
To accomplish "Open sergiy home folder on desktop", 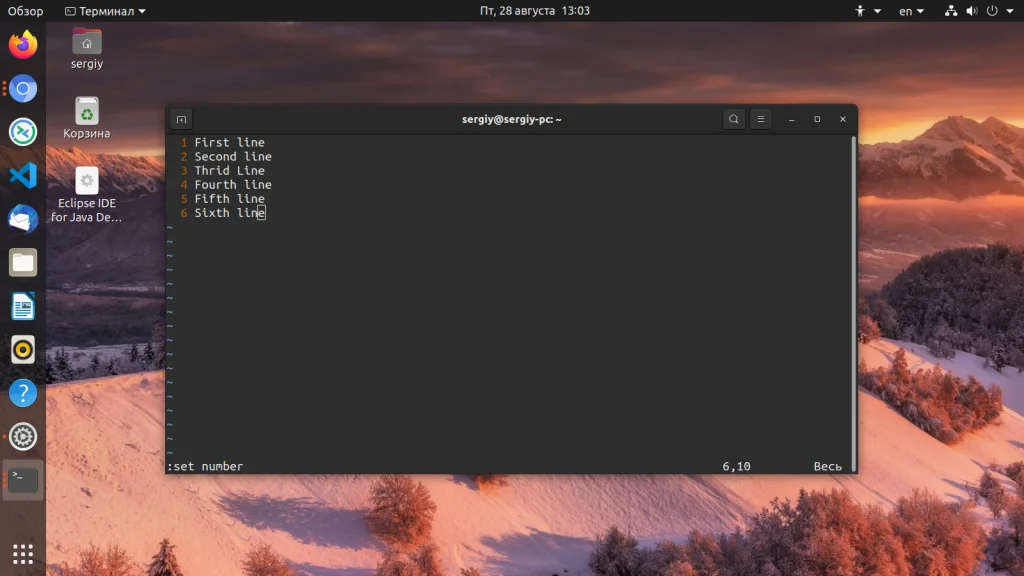I will coord(87,48).
